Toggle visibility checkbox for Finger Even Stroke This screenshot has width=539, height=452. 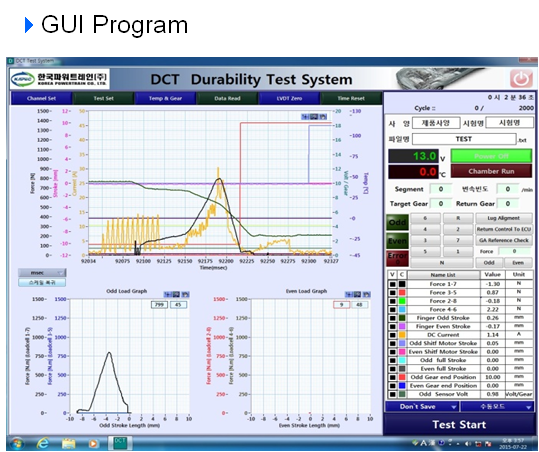tap(393, 326)
